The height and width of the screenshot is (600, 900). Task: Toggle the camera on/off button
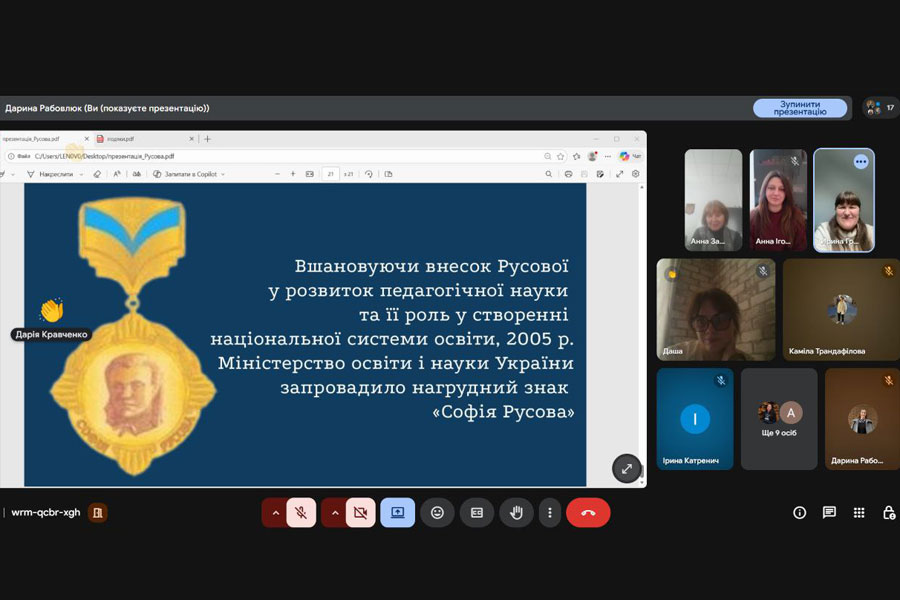click(x=360, y=512)
